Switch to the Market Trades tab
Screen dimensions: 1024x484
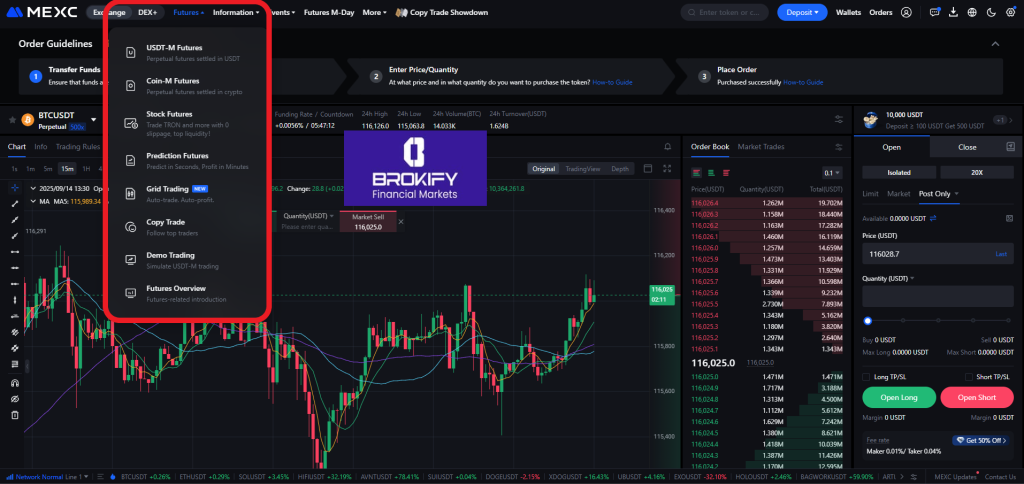click(x=760, y=147)
